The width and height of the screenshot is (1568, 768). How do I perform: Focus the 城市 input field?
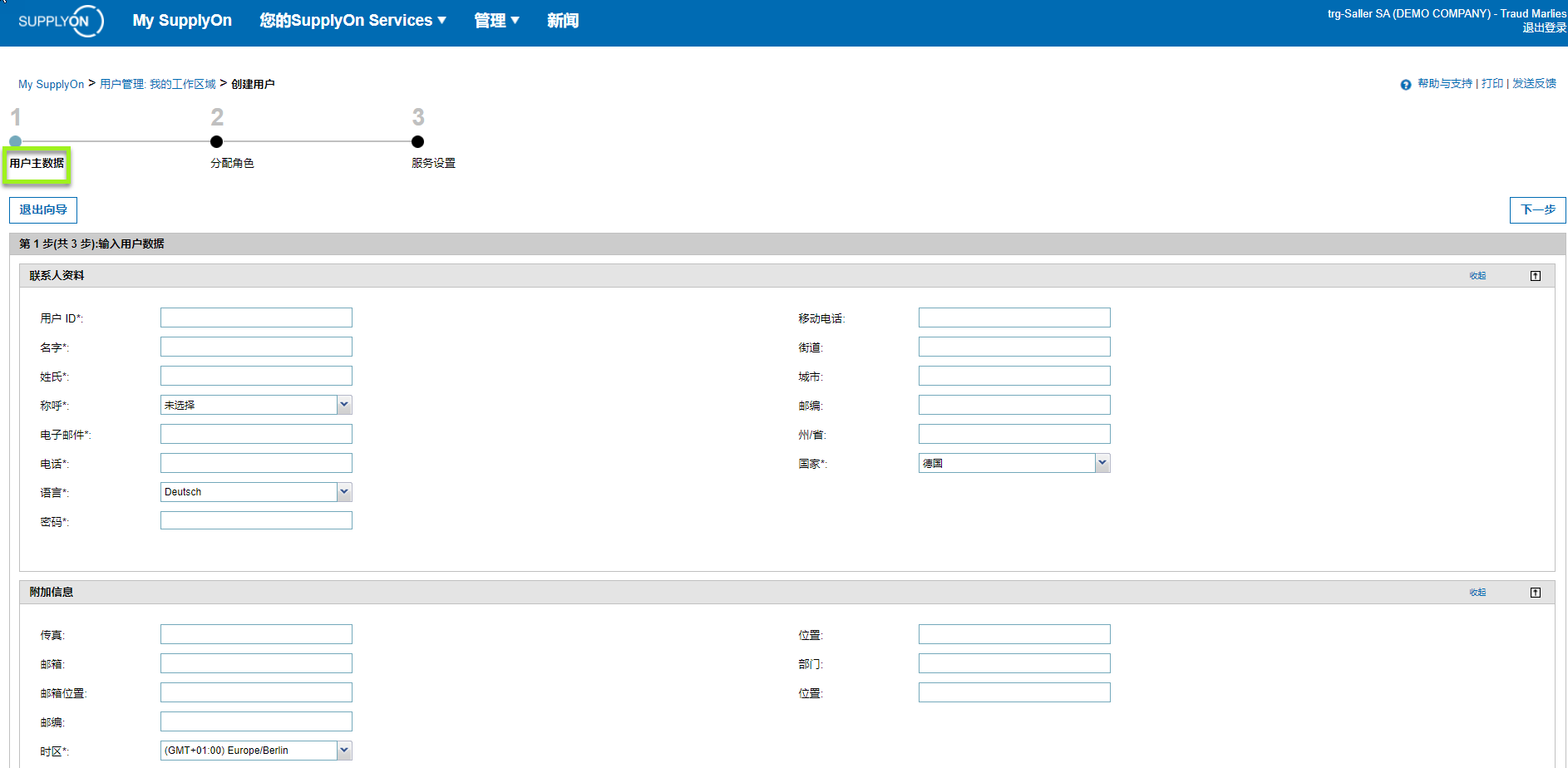tap(1014, 376)
